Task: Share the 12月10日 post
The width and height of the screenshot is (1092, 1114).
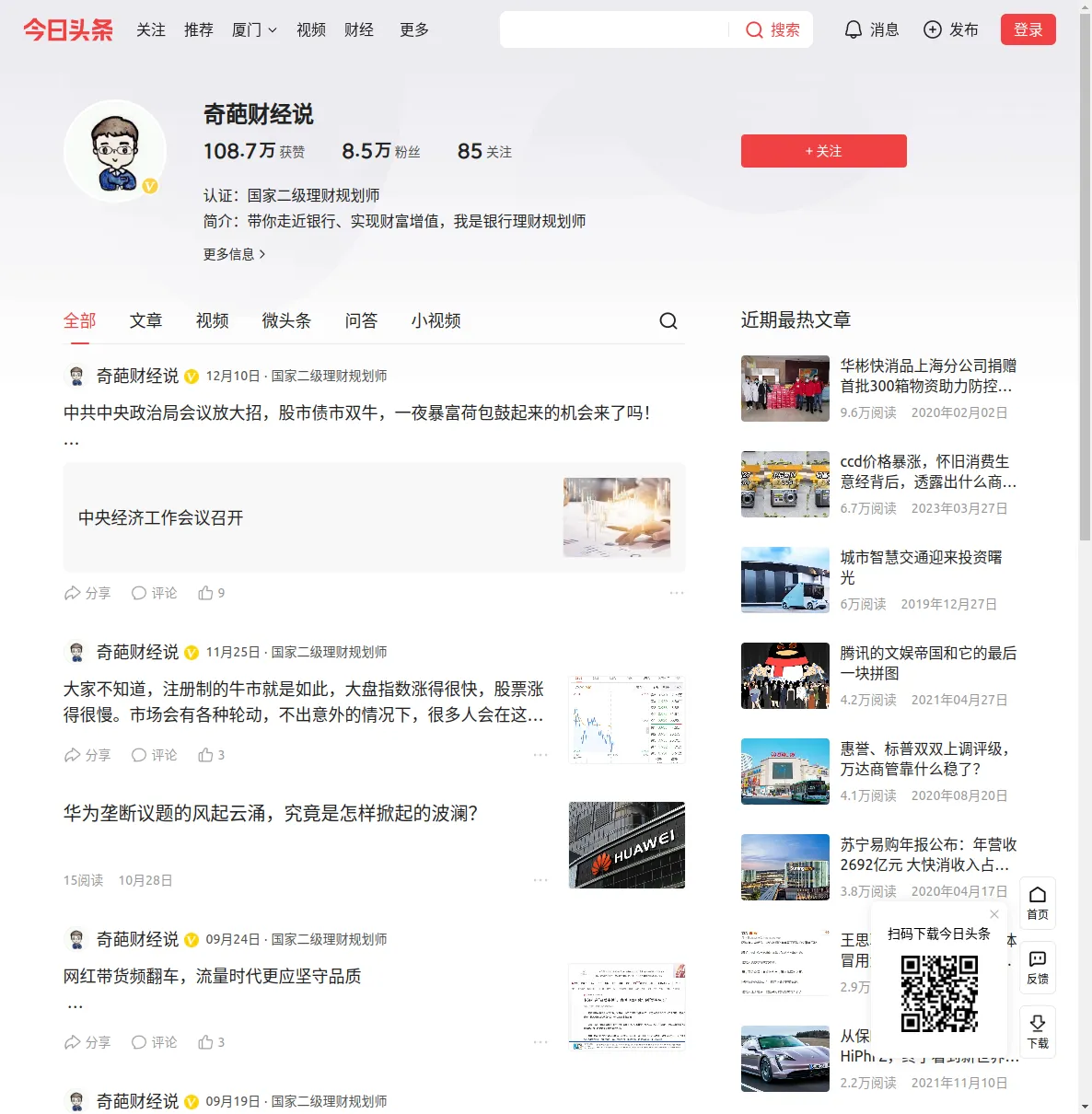Action: point(87,593)
